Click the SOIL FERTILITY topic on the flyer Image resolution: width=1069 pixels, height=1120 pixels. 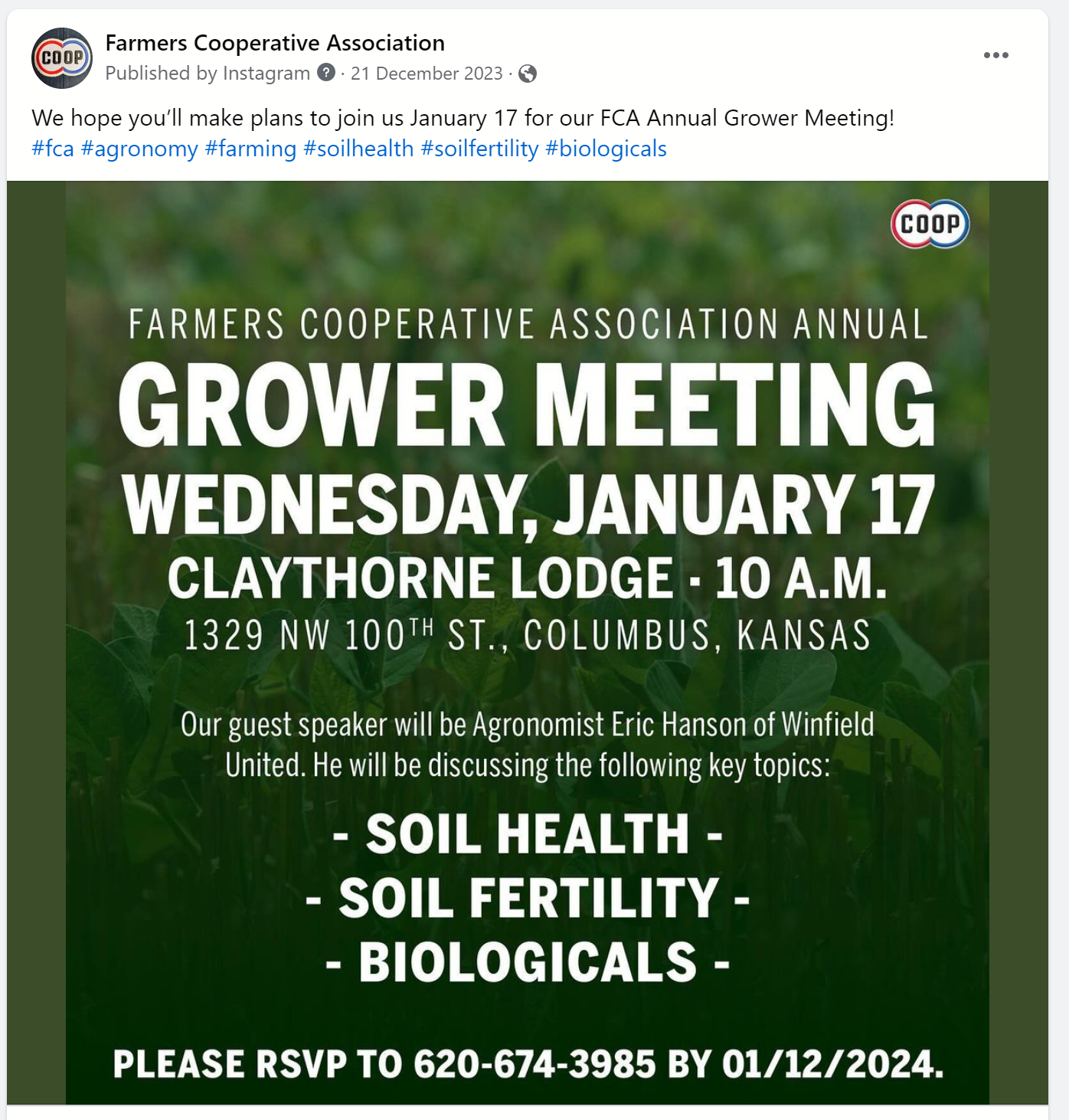click(528, 898)
